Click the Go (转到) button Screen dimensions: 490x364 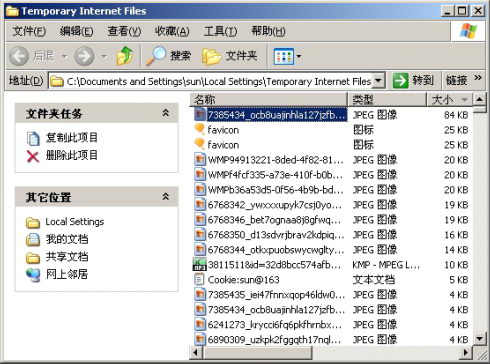[x=413, y=81]
